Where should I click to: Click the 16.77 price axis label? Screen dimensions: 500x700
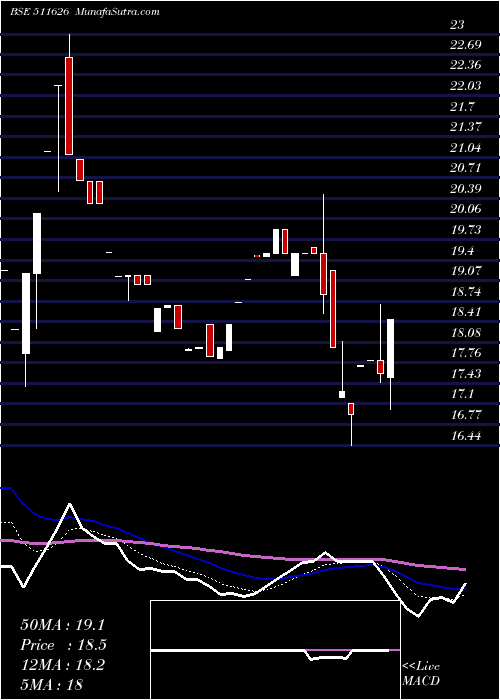(466, 415)
